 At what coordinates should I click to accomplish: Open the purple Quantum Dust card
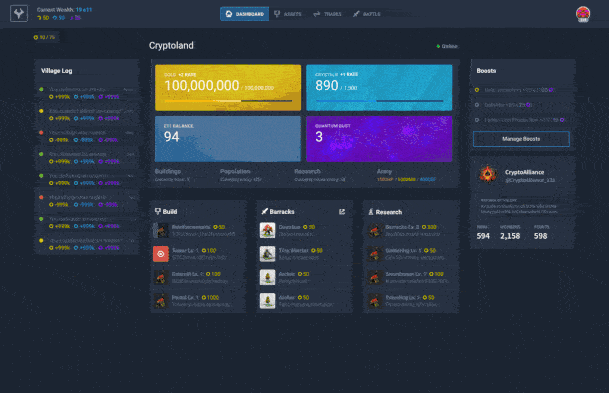(379, 139)
